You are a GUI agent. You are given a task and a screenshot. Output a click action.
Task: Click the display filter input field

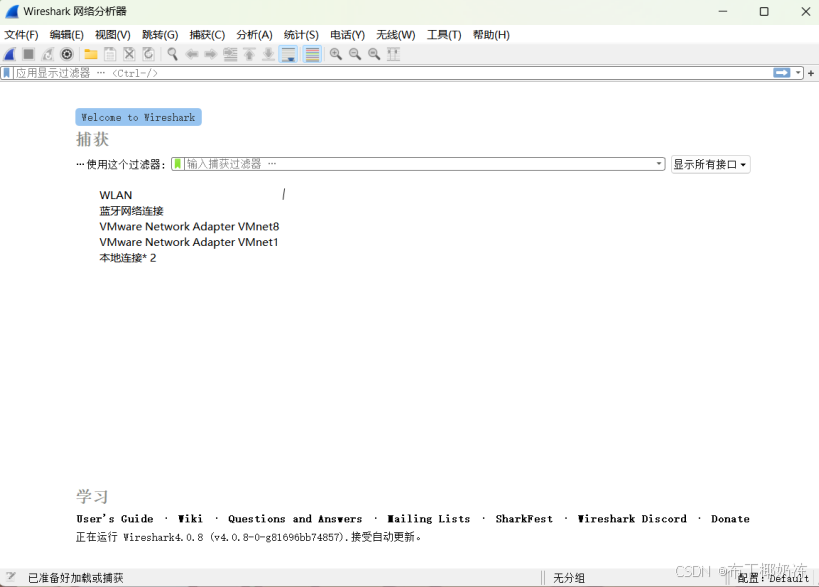[x=392, y=73]
